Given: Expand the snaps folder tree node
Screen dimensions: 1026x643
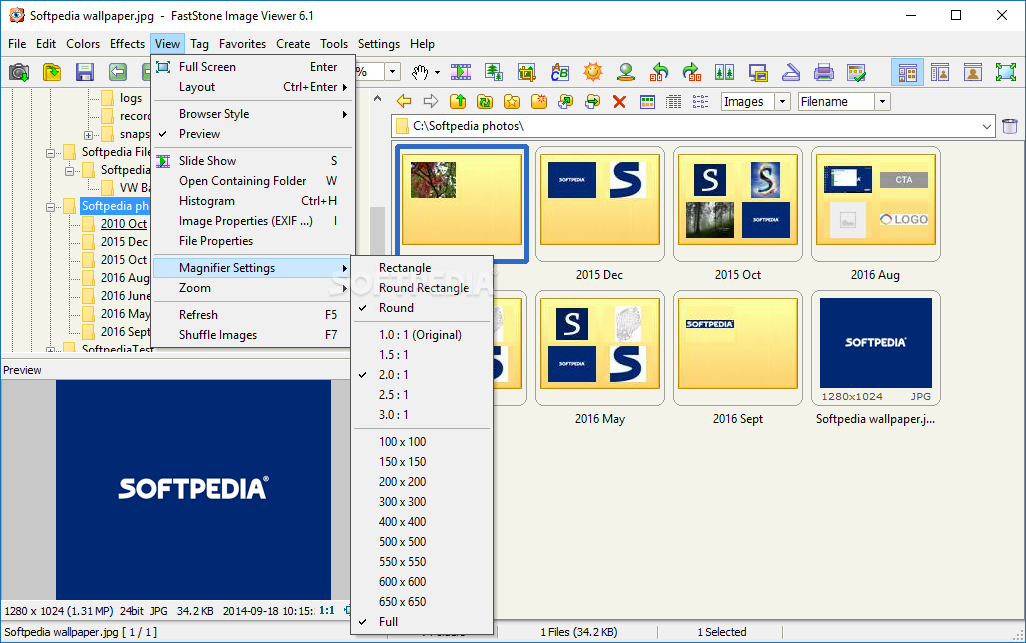Looking at the screenshot, I should [x=88, y=135].
